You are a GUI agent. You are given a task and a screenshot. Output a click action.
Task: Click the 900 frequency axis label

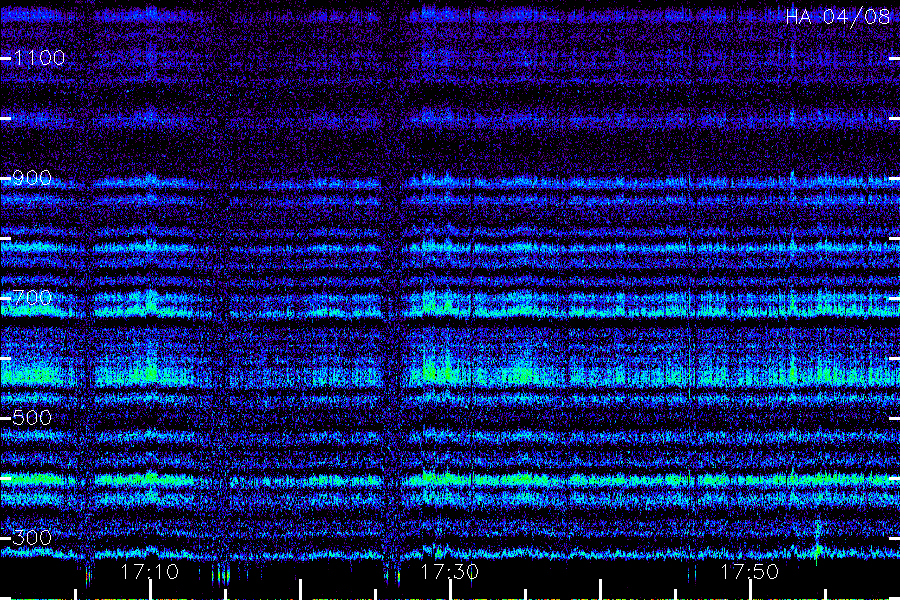tap(32, 178)
